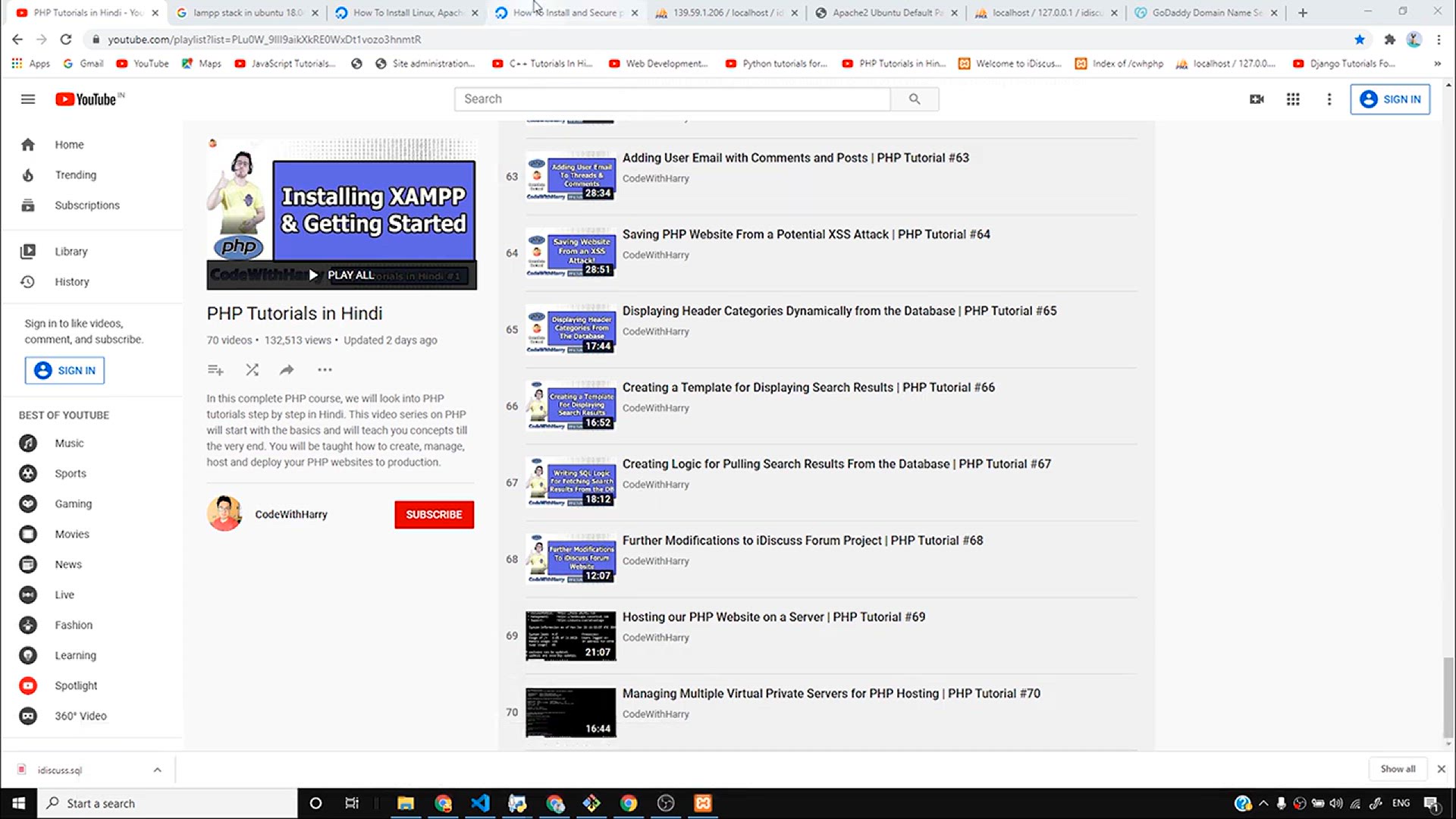Open the YouTube hamburger guide menu
1456x819 pixels.
tap(28, 99)
